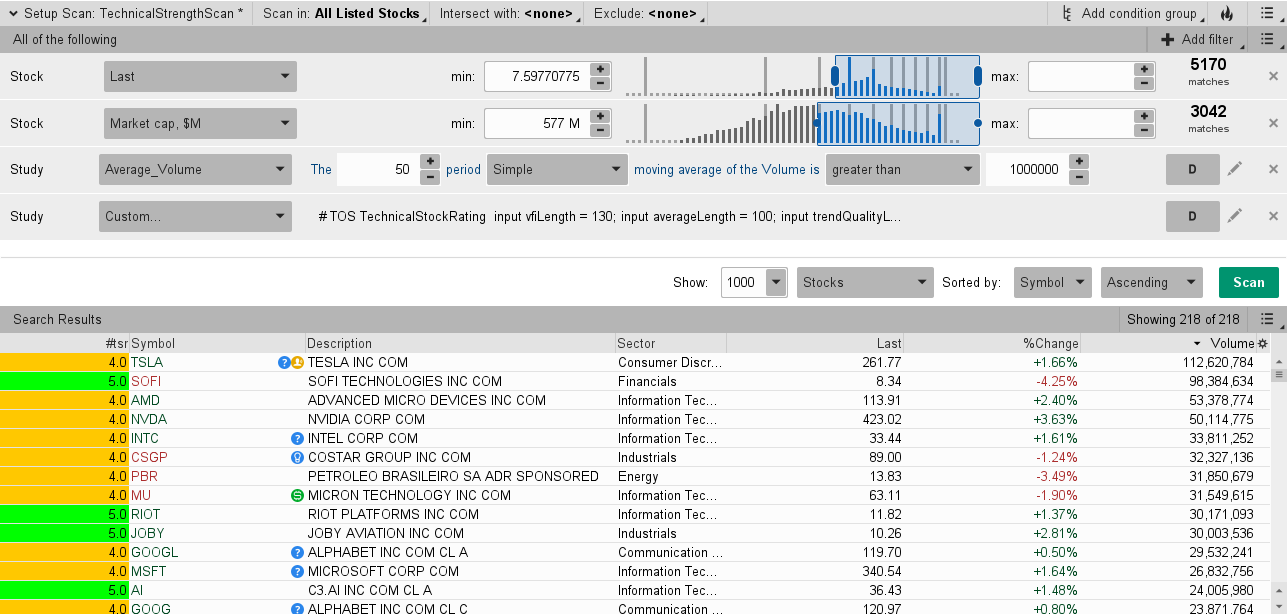Decrease Market cap min value with minus
This screenshot has height=614, width=1287.
600,130
